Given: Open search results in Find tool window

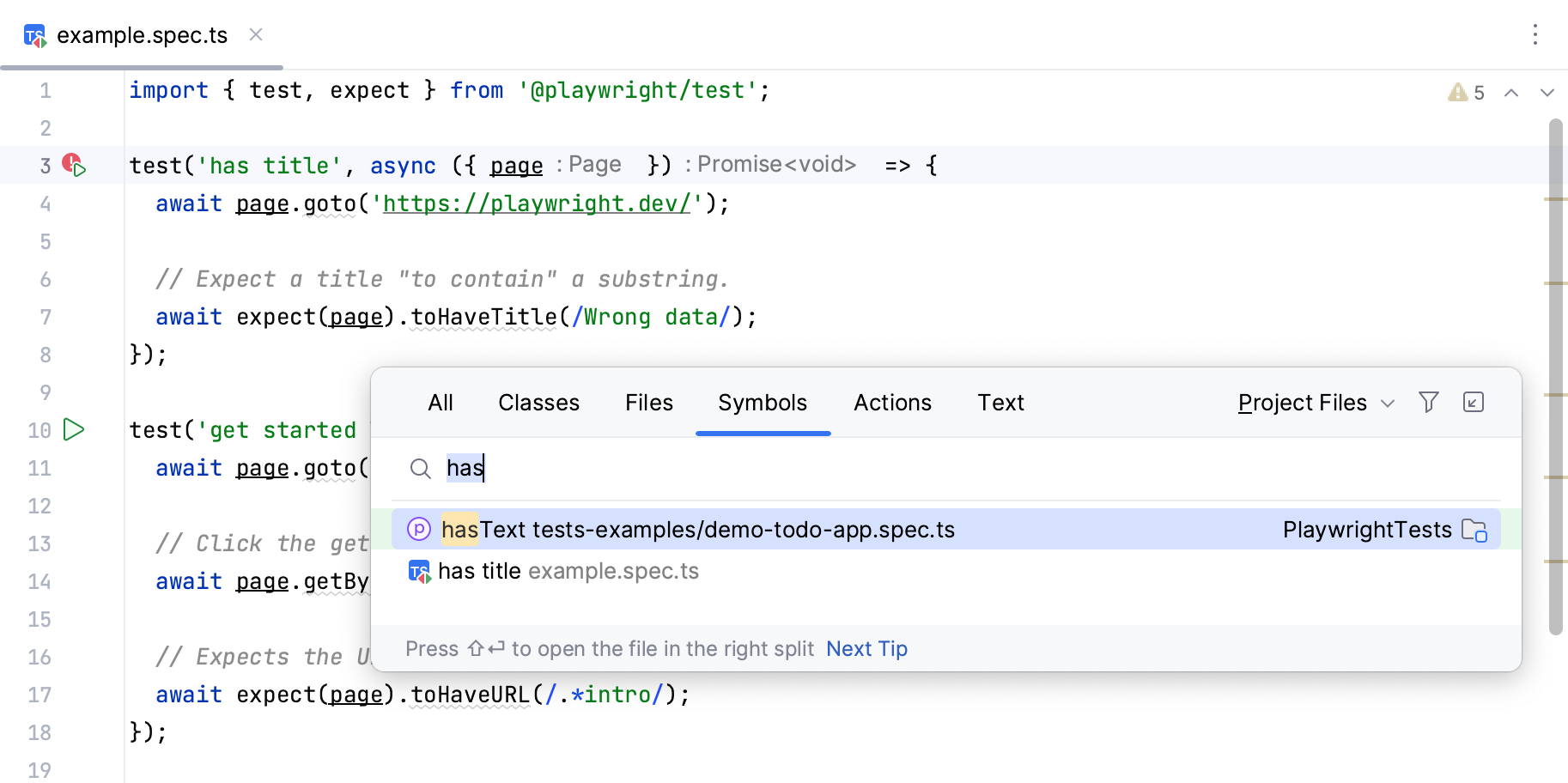Looking at the screenshot, I should (x=1473, y=403).
